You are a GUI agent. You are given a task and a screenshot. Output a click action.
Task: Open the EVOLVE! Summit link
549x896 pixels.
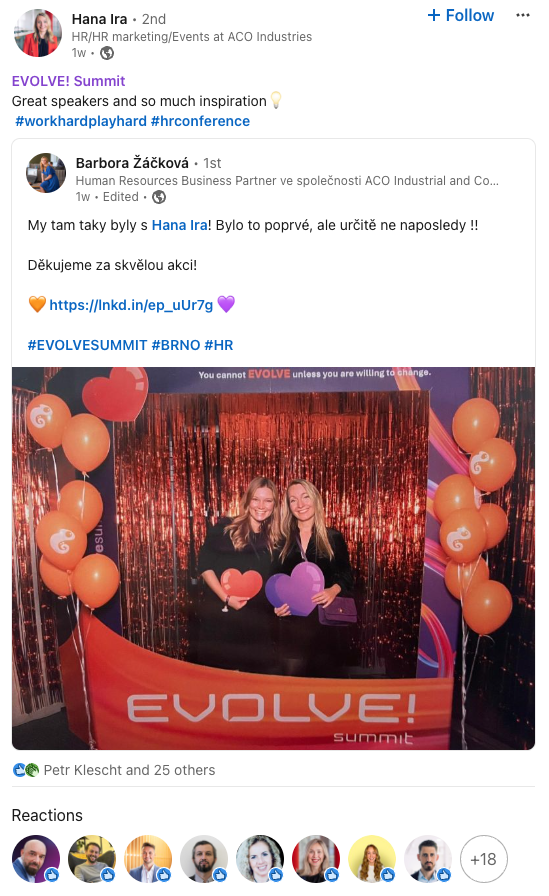69,81
